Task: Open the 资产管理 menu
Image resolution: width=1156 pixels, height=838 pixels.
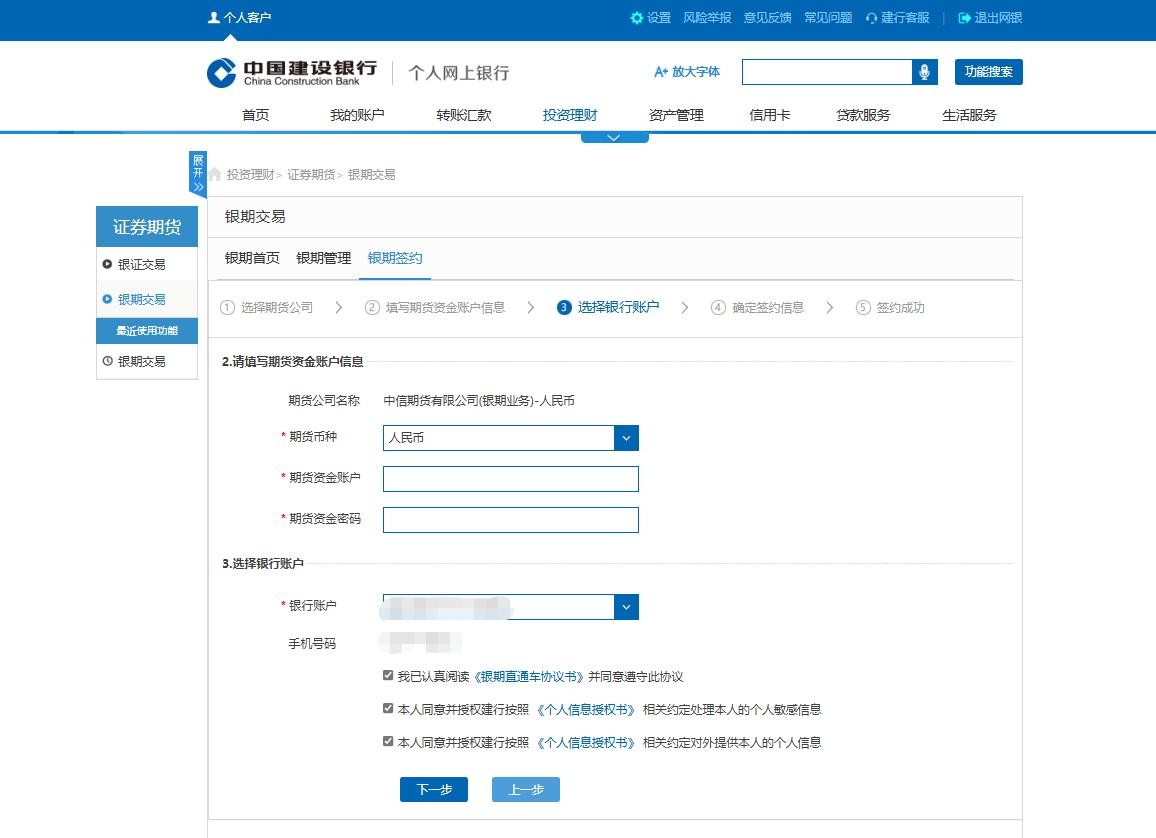Action: (676, 115)
